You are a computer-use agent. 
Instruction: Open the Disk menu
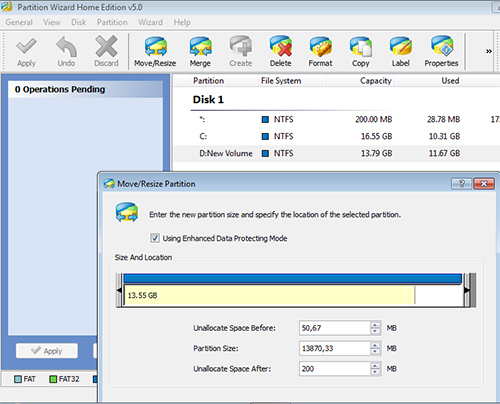click(79, 22)
